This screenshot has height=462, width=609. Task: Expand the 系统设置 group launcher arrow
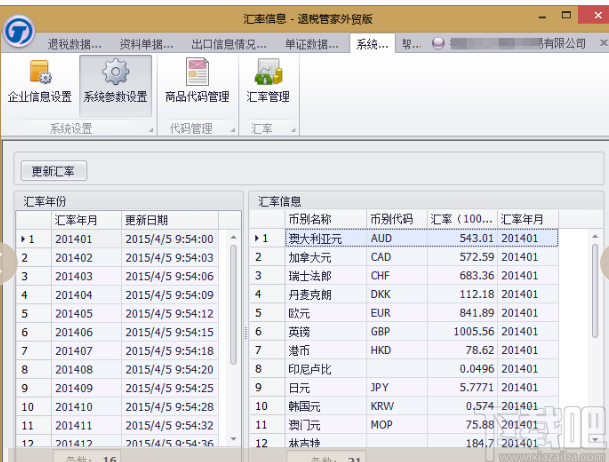pos(151,130)
